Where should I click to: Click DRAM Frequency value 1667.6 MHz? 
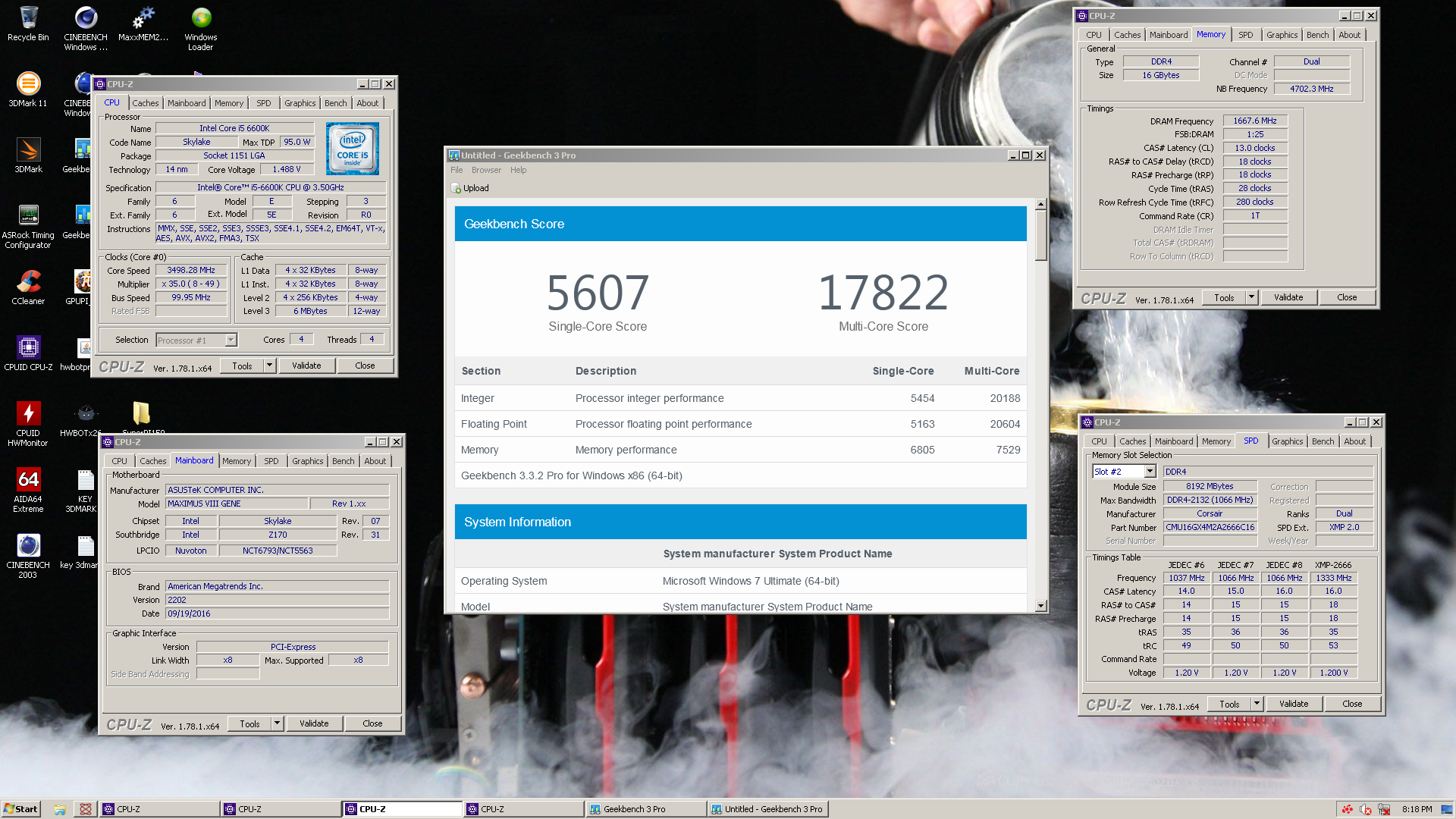pyautogui.click(x=1255, y=121)
